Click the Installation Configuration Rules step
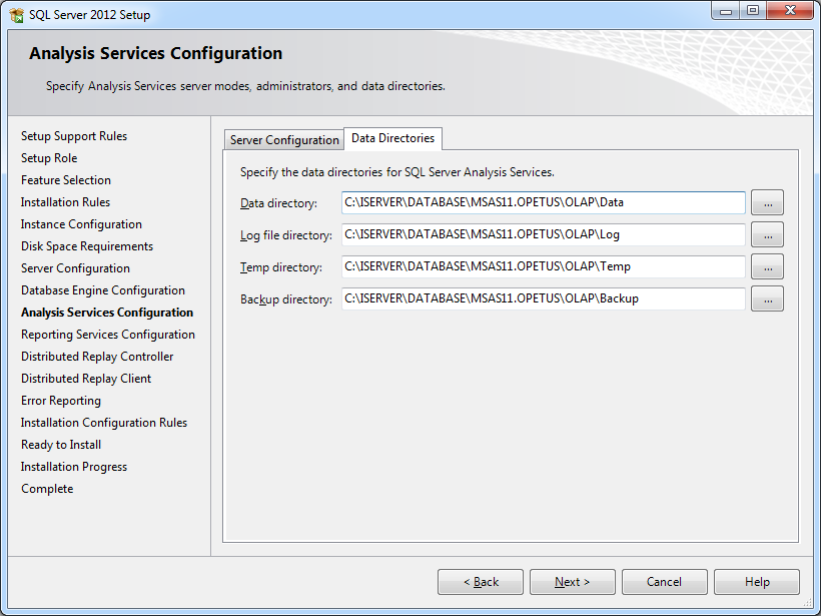This screenshot has height=616, width=821. click(104, 423)
